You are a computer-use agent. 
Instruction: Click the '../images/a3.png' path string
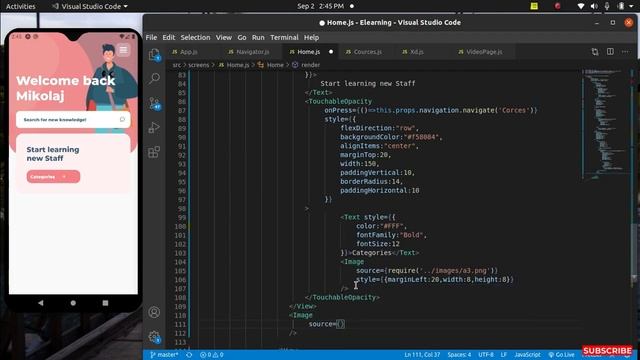tap(455, 271)
